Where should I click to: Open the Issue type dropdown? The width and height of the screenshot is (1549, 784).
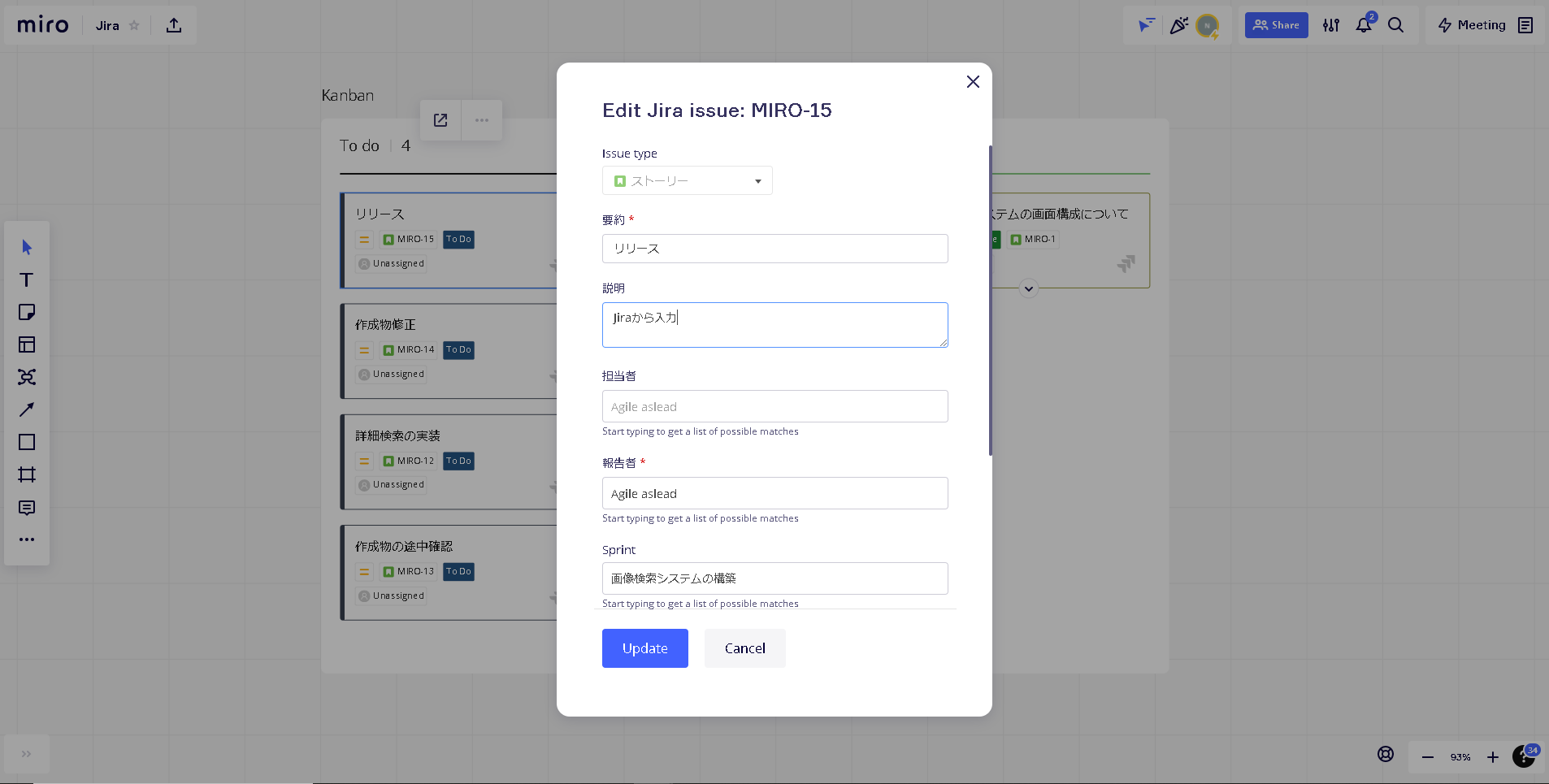coord(687,180)
